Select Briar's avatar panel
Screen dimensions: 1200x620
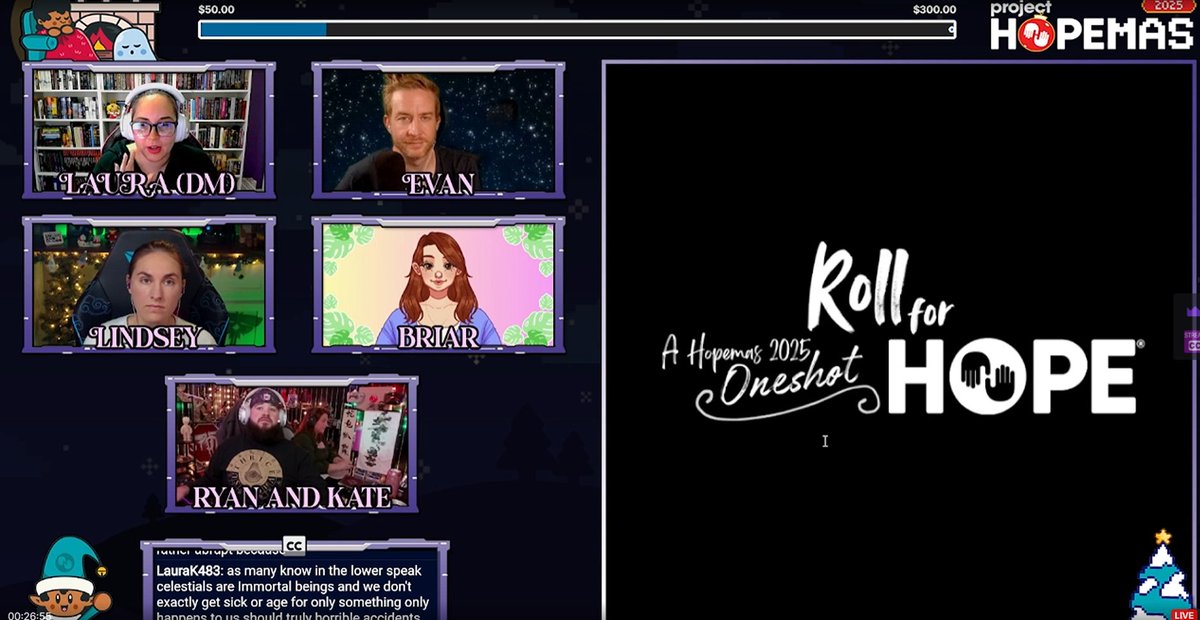pyautogui.click(x=438, y=285)
